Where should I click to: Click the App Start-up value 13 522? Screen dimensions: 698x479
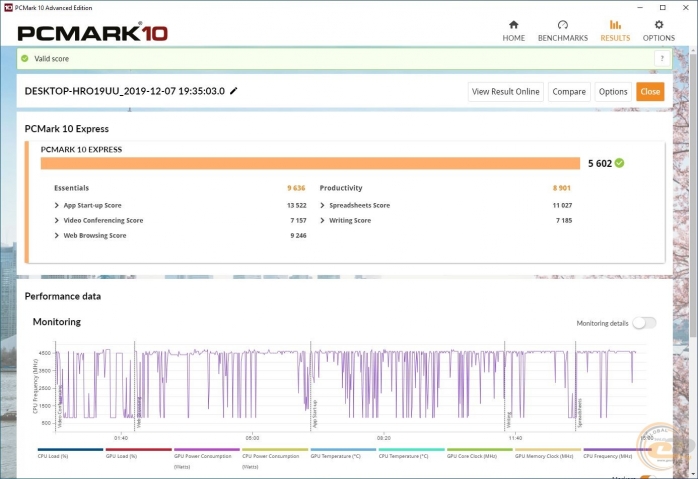pos(296,205)
